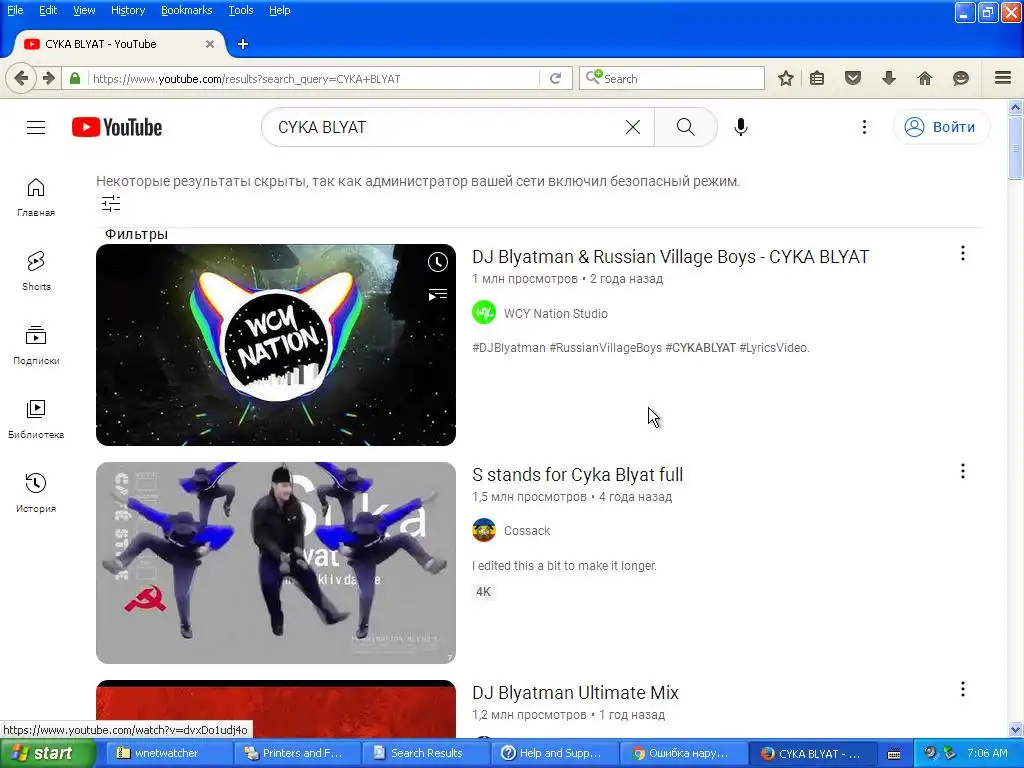Open title DJ Blyatman Ultimate Mix
The height and width of the screenshot is (768, 1024).
(575, 693)
